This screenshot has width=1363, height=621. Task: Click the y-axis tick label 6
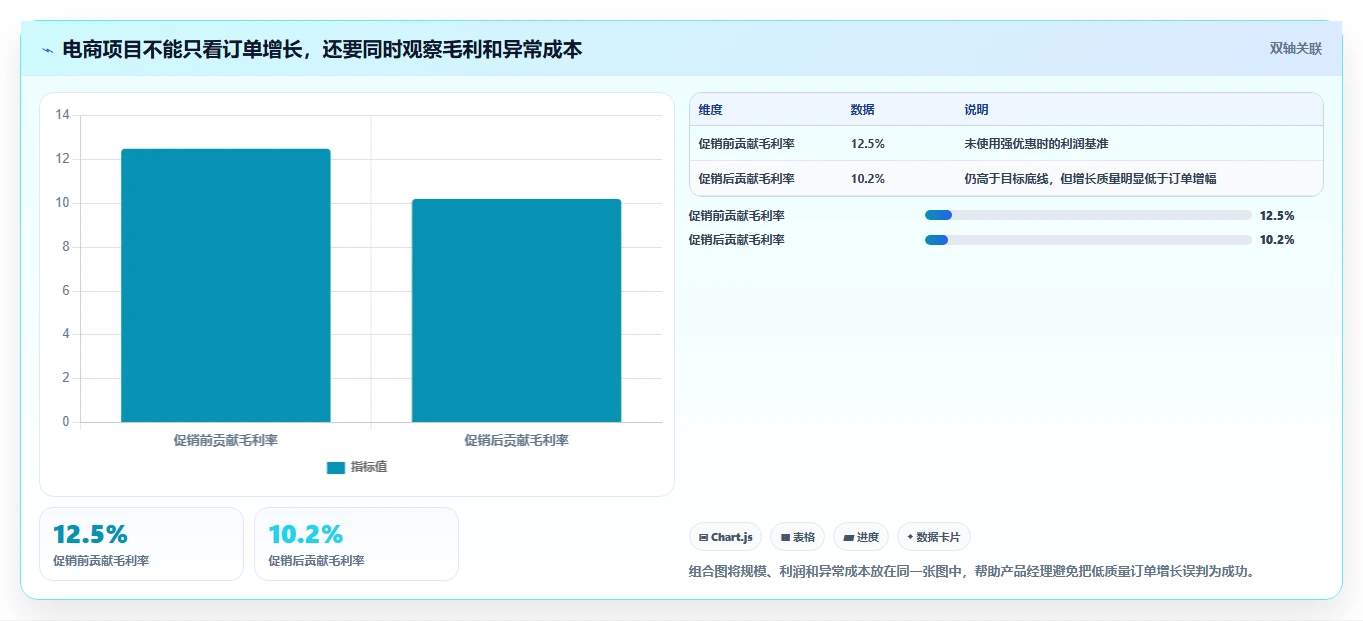pyautogui.click(x=66, y=291)
